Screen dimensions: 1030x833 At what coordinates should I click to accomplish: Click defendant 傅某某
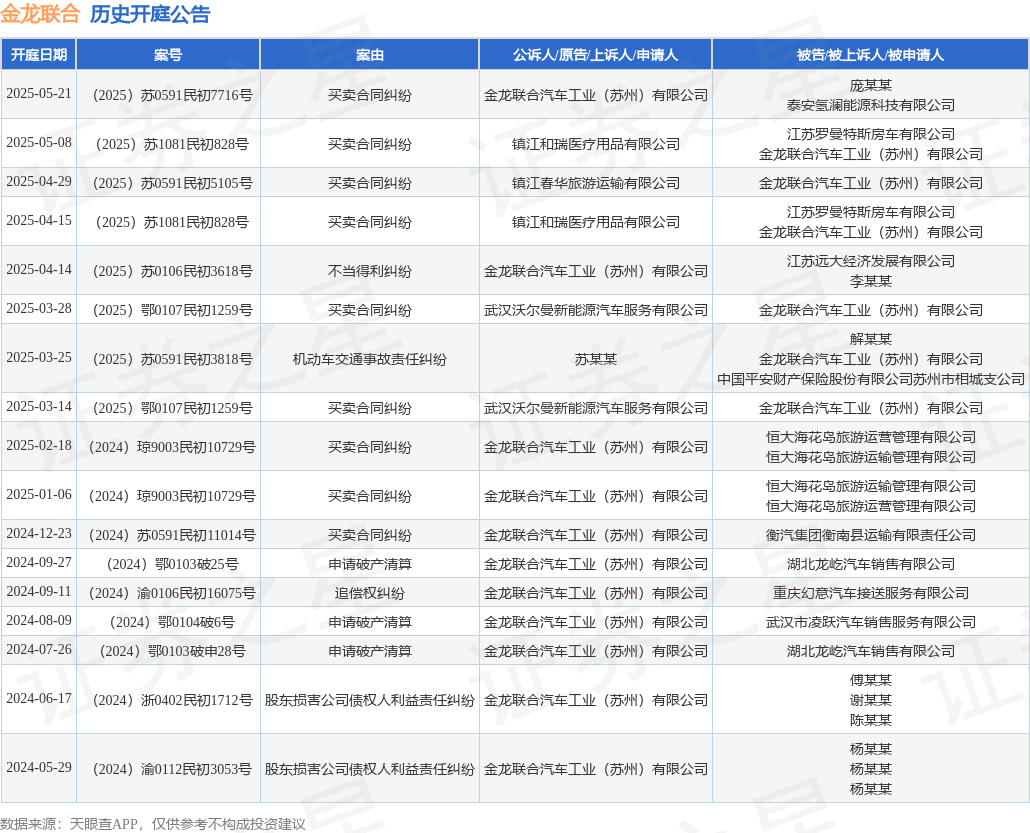click(870, 681)
